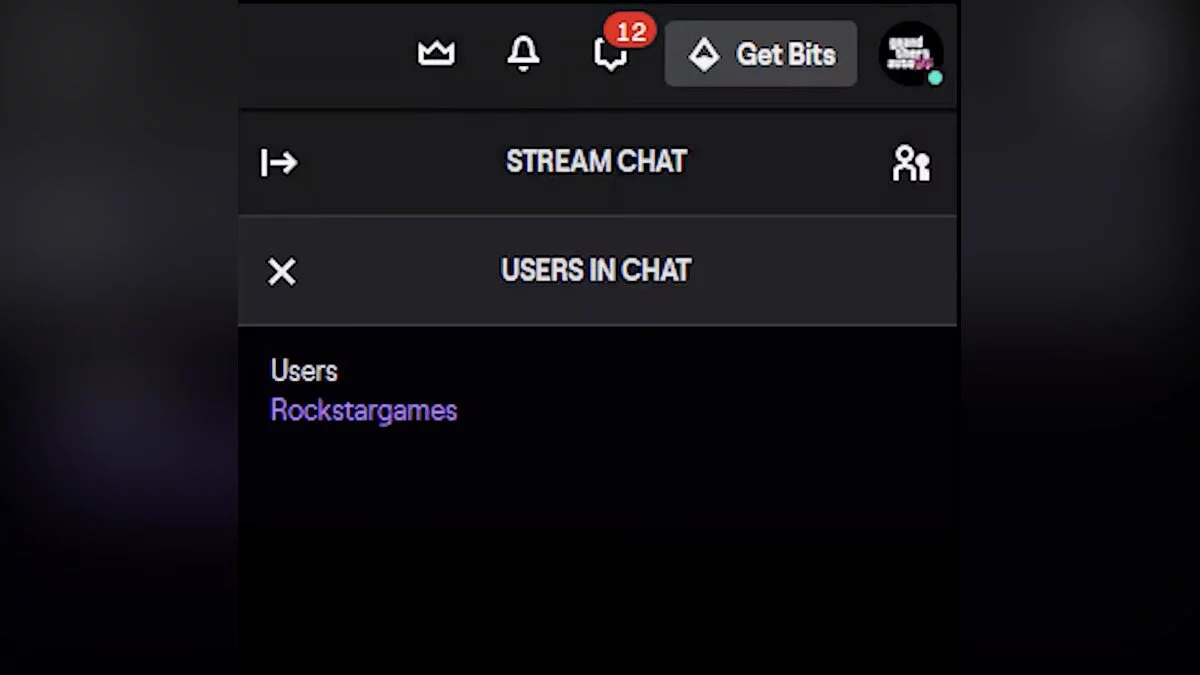Click the USERS IN CHAT heading
This screenshot has width=1200, height=675.
pos(596,271)
